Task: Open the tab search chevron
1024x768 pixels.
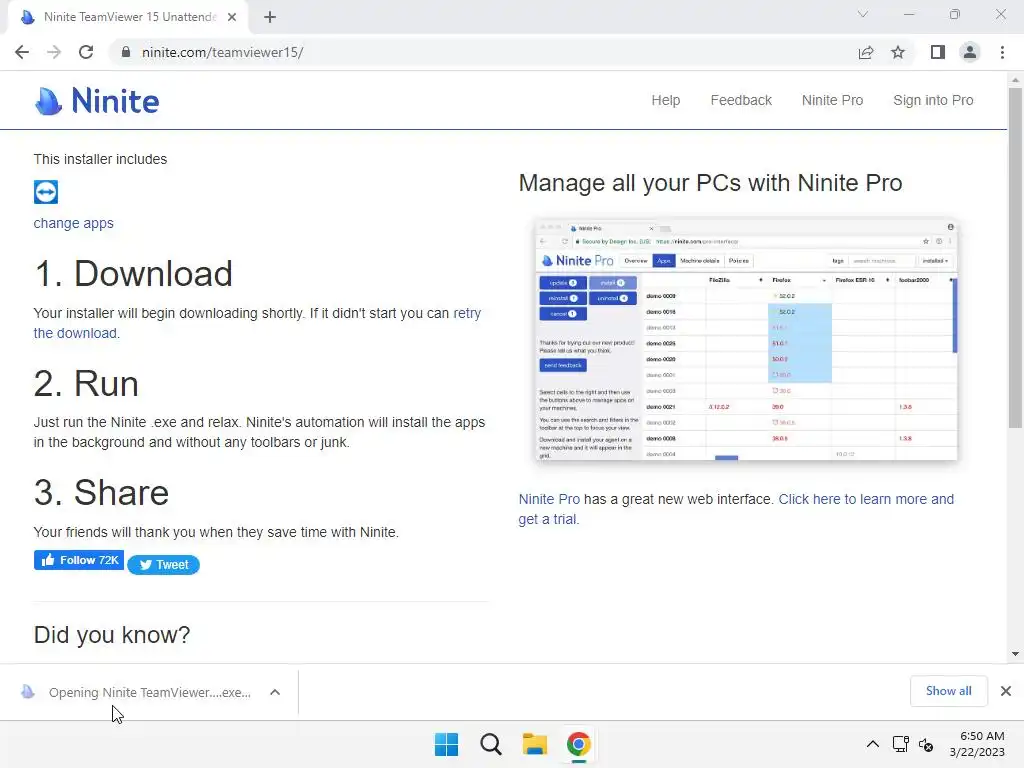Action: 863,14
